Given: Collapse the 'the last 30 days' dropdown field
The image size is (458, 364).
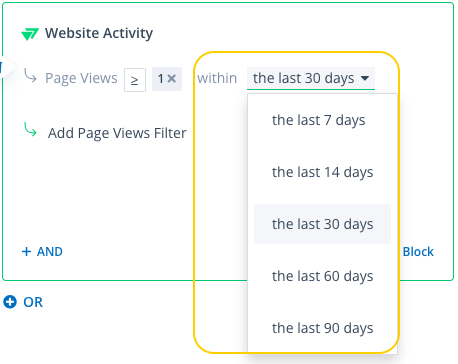Looking at the screenshot, I should (311, 79).
